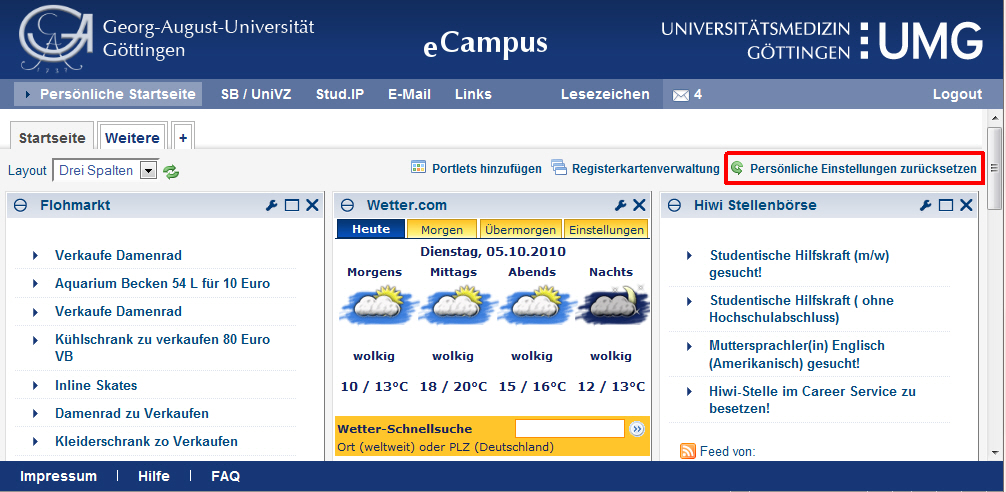
Task: Click the orange RSS feed icon
Action: 688,451
